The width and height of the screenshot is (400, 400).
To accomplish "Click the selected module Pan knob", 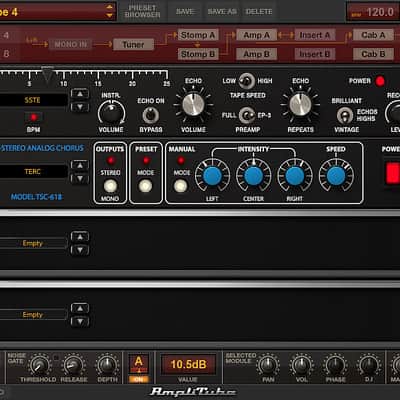I will [268, 365].
